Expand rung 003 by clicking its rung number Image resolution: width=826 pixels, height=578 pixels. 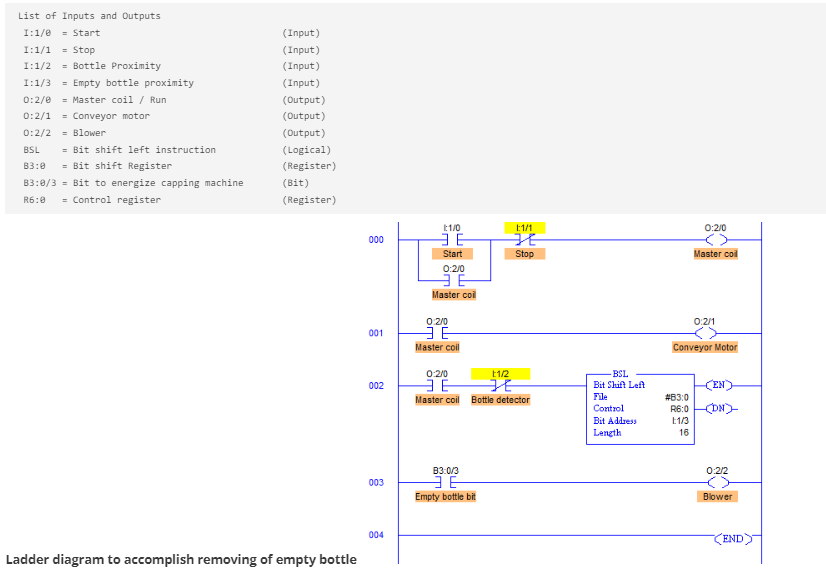point(377,481)
